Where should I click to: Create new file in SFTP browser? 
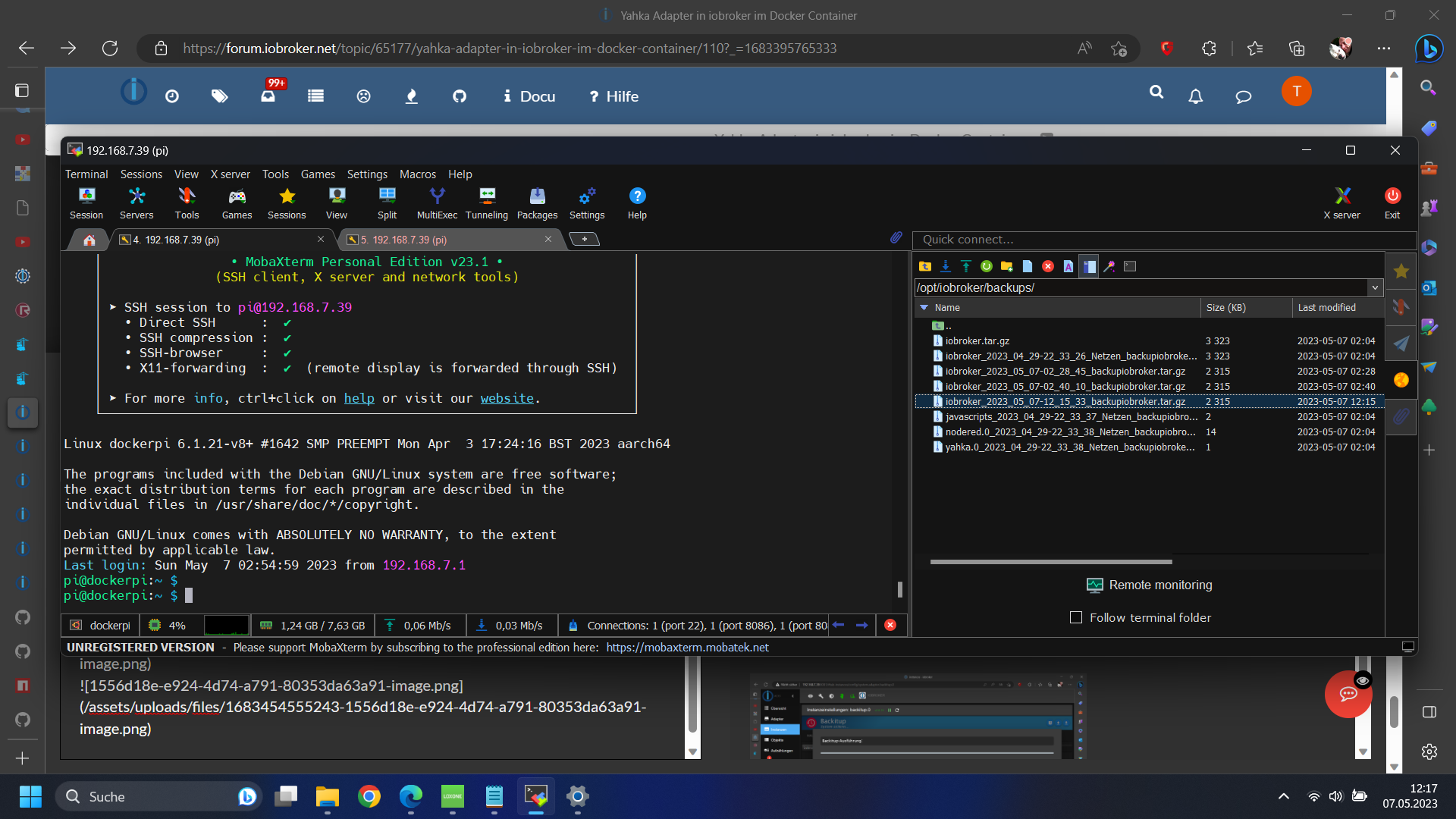pos(1027,266)
